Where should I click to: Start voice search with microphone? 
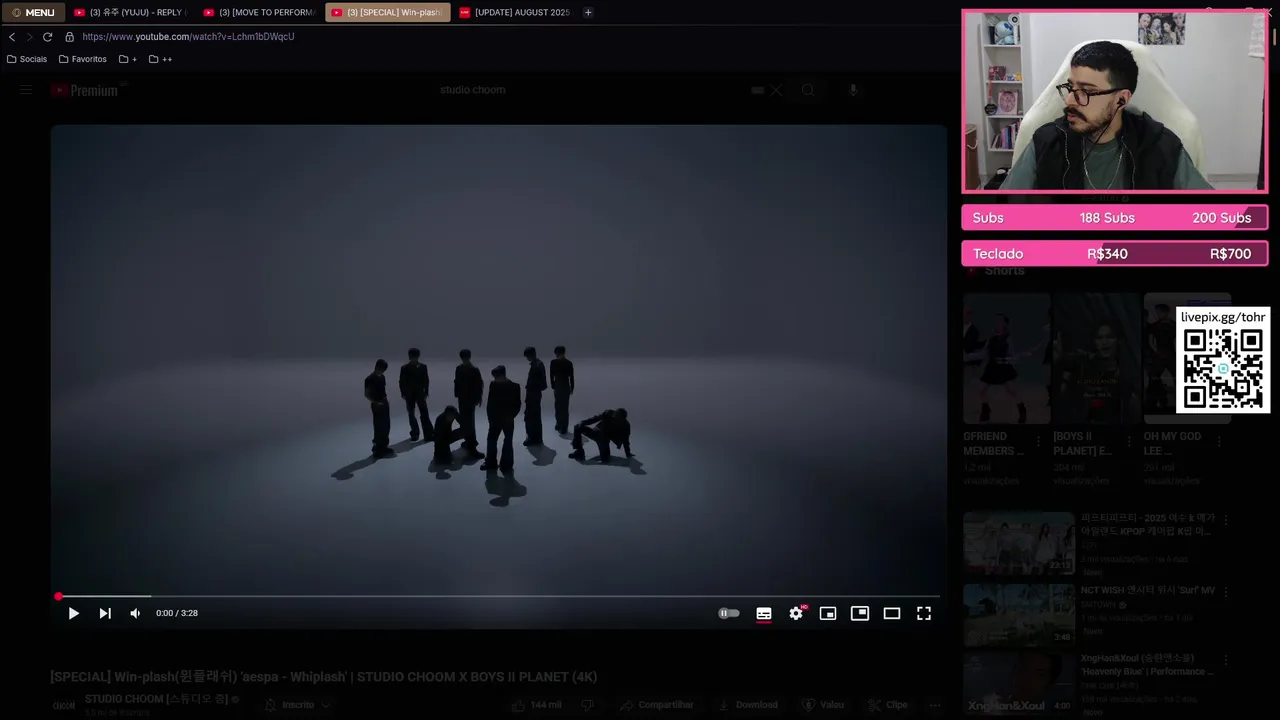pyautogui.click(x=853, y=90)
